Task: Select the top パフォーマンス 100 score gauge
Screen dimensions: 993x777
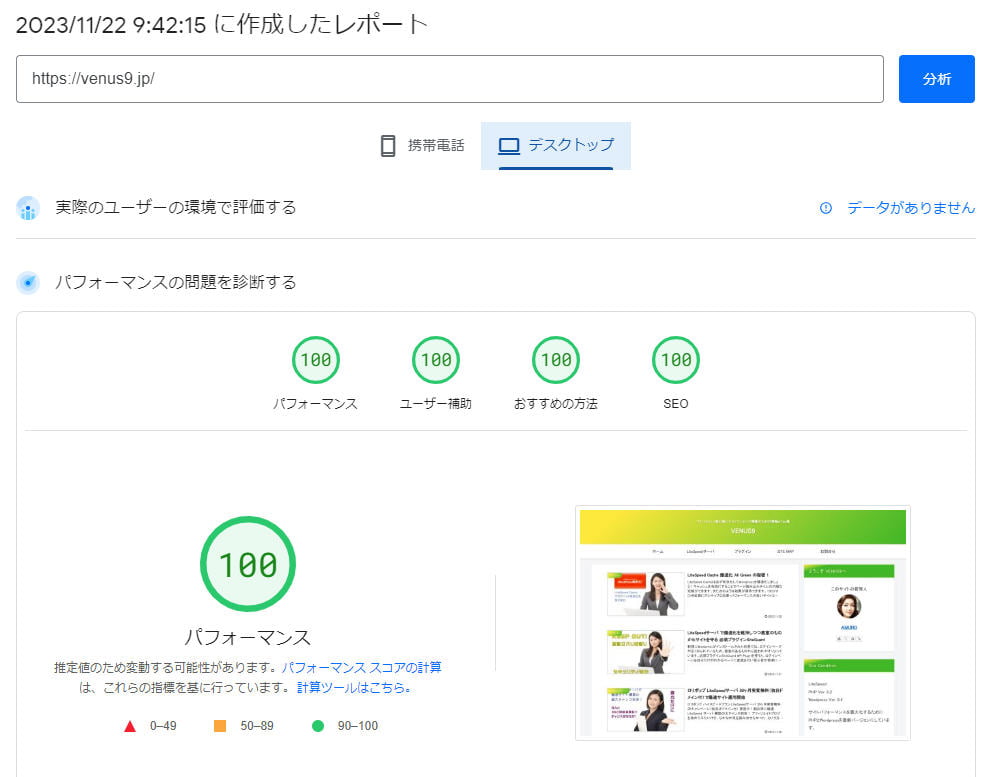Action: click(x=315, y=360)
